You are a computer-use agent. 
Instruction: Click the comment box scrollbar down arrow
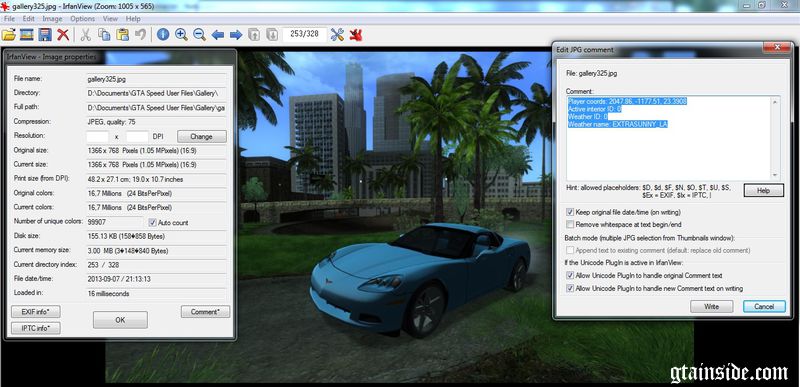point(776,175)
